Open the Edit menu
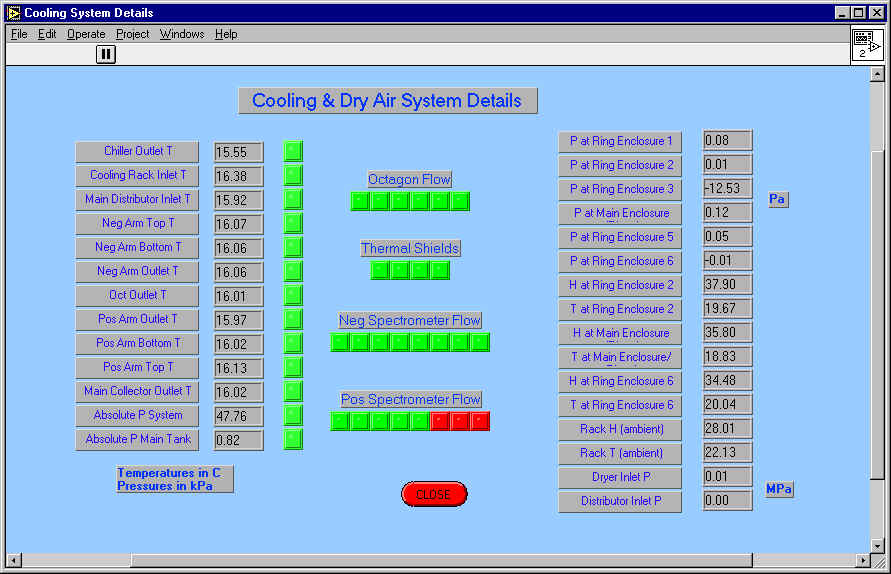This screenshot has height=574, width=891. [47, 34]
